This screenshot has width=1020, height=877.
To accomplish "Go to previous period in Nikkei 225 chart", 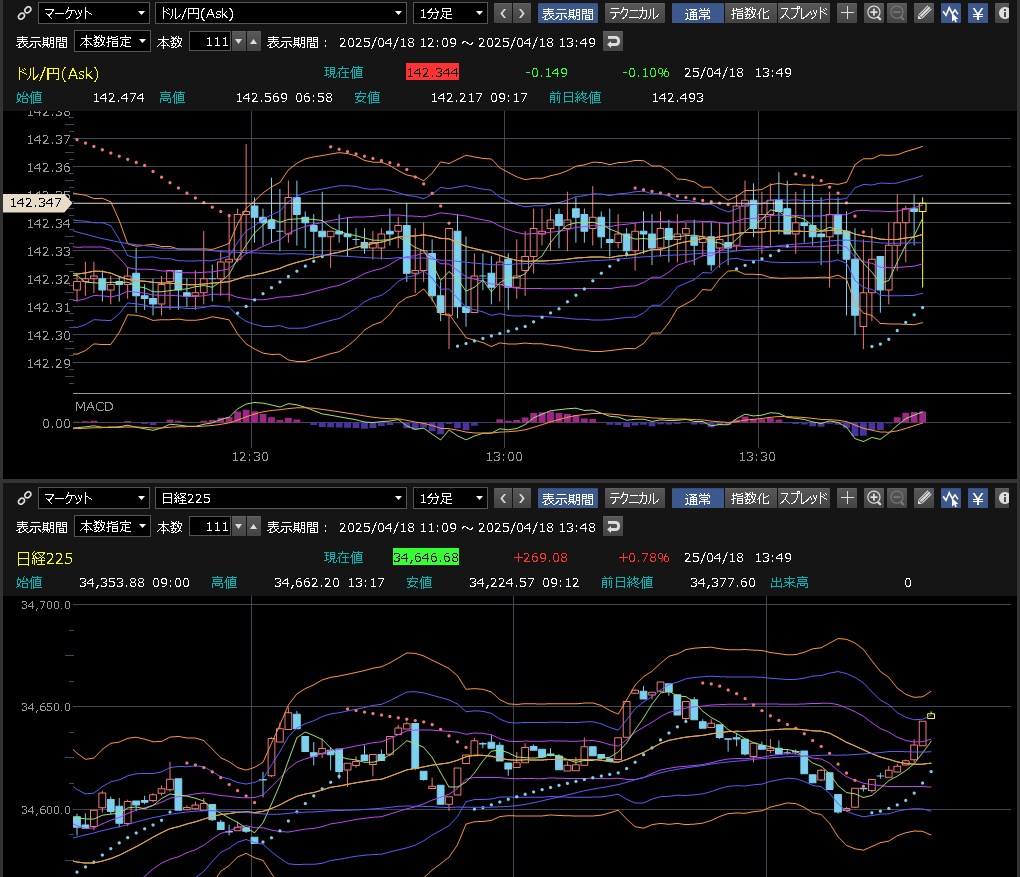I will [x=503, y=498].
